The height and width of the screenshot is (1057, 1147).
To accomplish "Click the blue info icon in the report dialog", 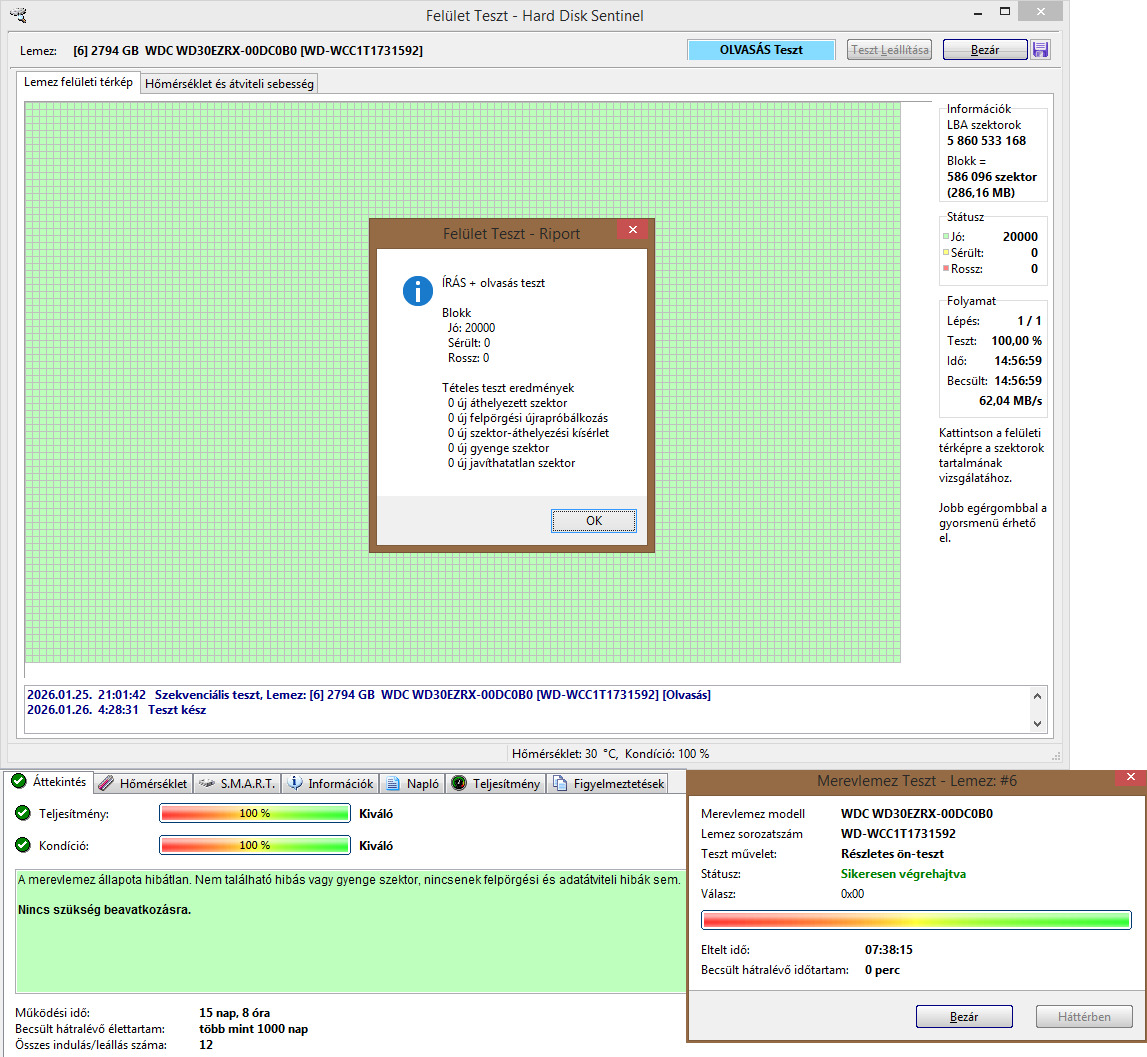I will tap(418, 290).
